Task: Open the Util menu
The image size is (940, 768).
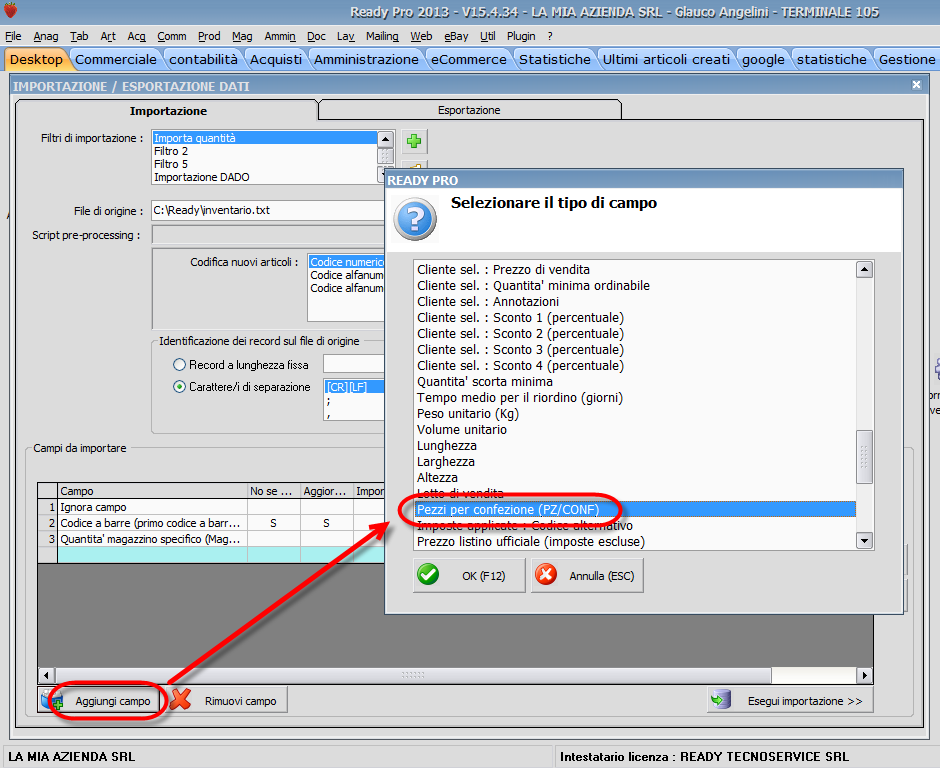Action: click(x=487, y=36)
